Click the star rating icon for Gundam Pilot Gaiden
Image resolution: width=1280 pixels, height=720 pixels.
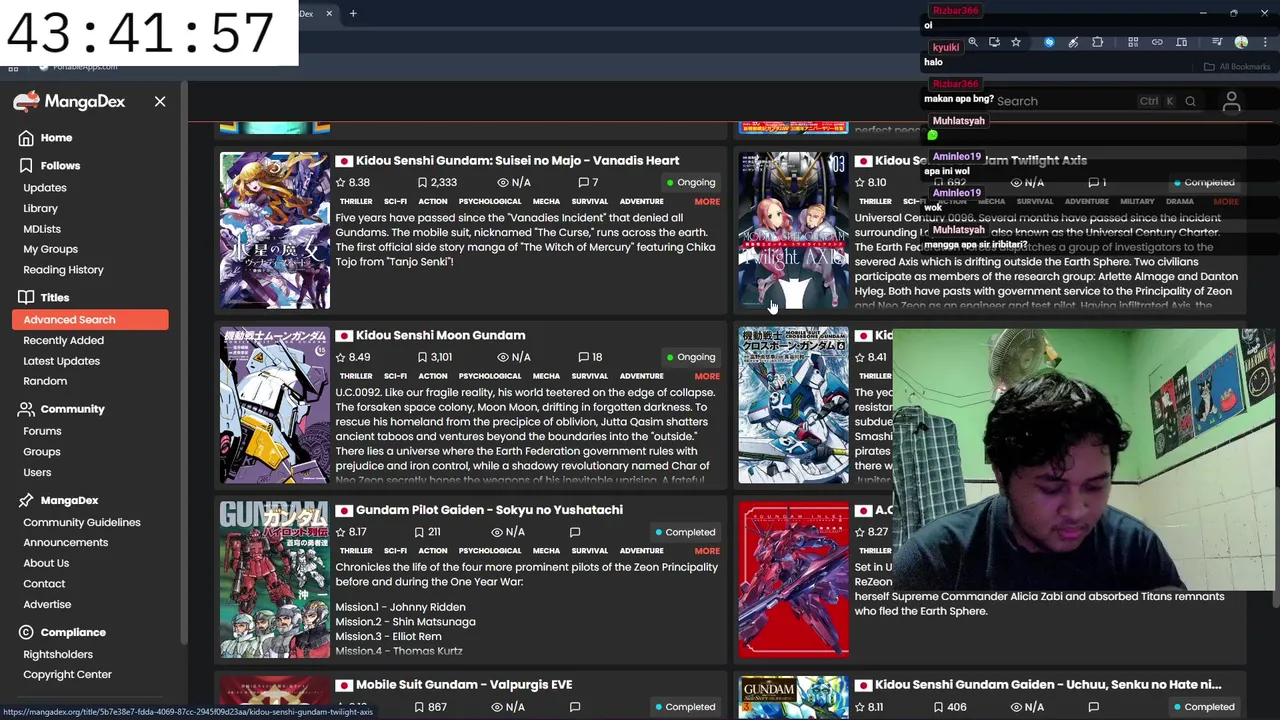click(341, 532)
